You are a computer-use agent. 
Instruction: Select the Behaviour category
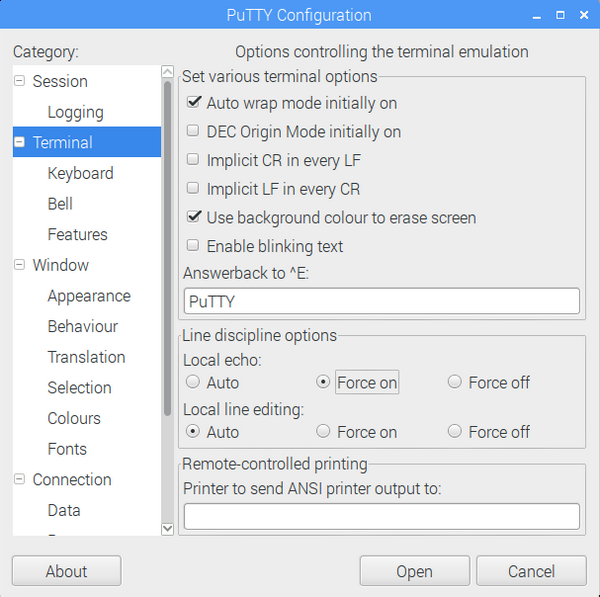tap(83, 326)
